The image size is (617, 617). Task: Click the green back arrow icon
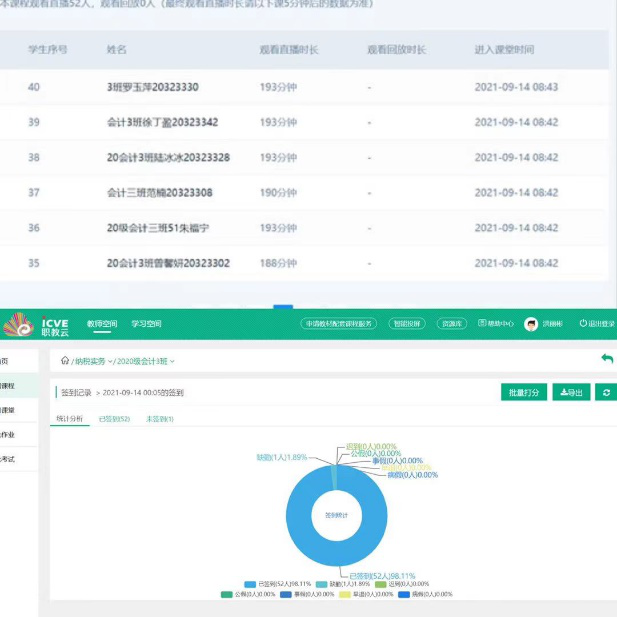tap(606, 359)
